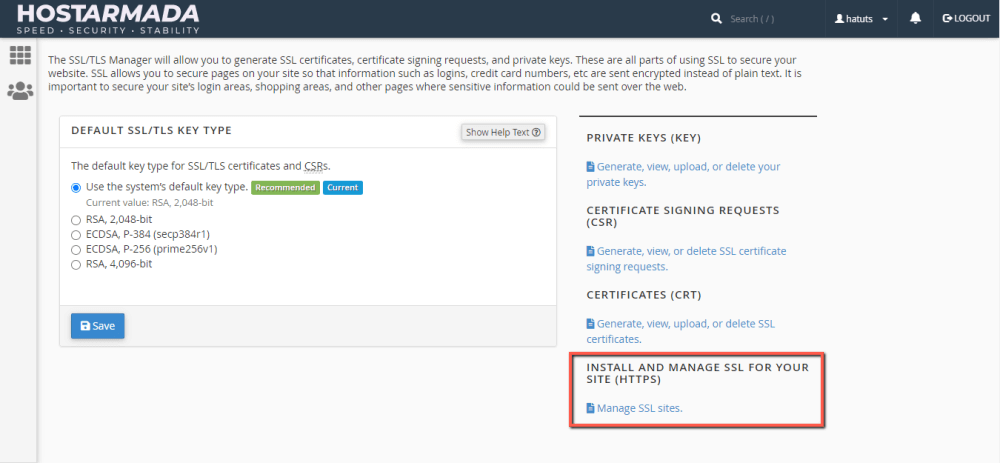Image resolution: width=1000 pixels, height=463 pixels.
Task: Select Use the system's default key type
Action: pyautogui.click(x=76, y=187)
